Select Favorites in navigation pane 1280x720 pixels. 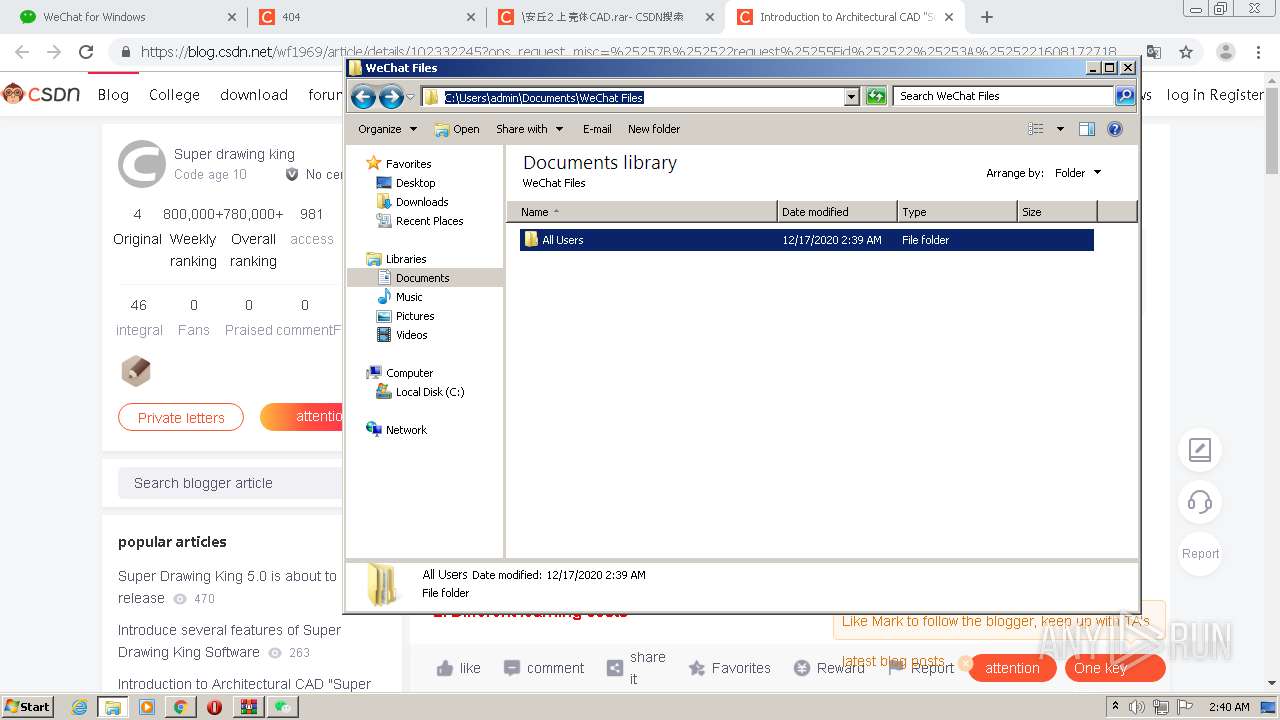[x=399, y=164]
